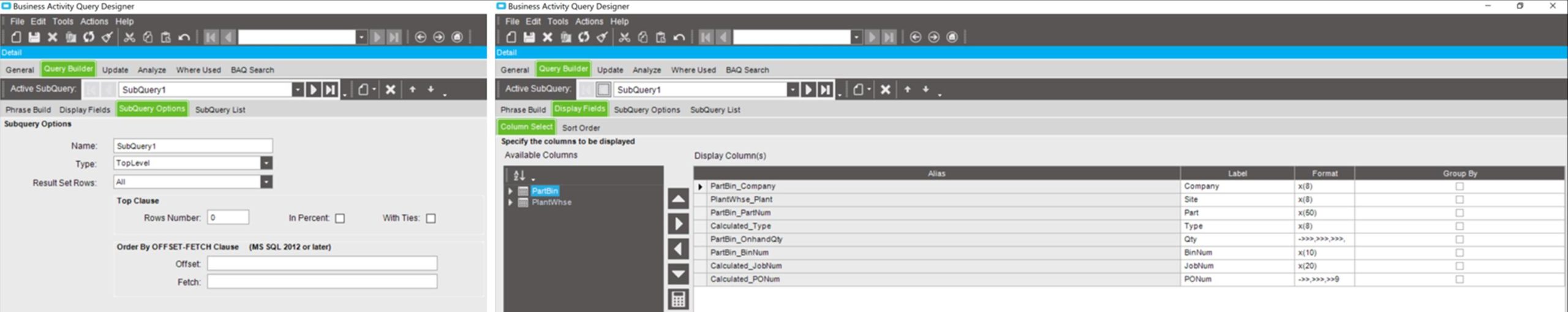This screenshot has height=312, width=1568.
Task: Open Phrase Build tab in right window
Action: pyautogui.click(x=522, y=110)
